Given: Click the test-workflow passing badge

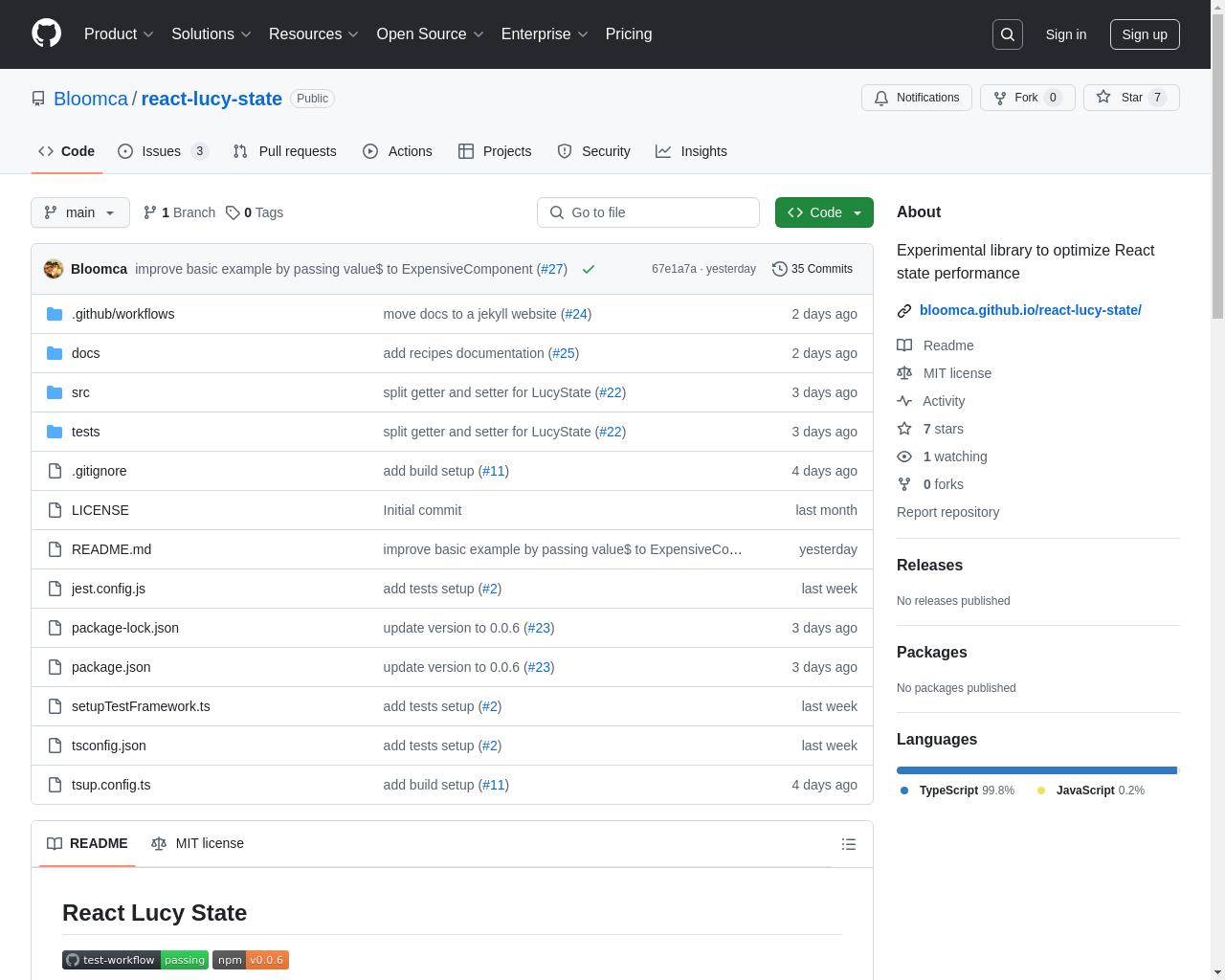Looking at the screenshot, I should 135,960.
